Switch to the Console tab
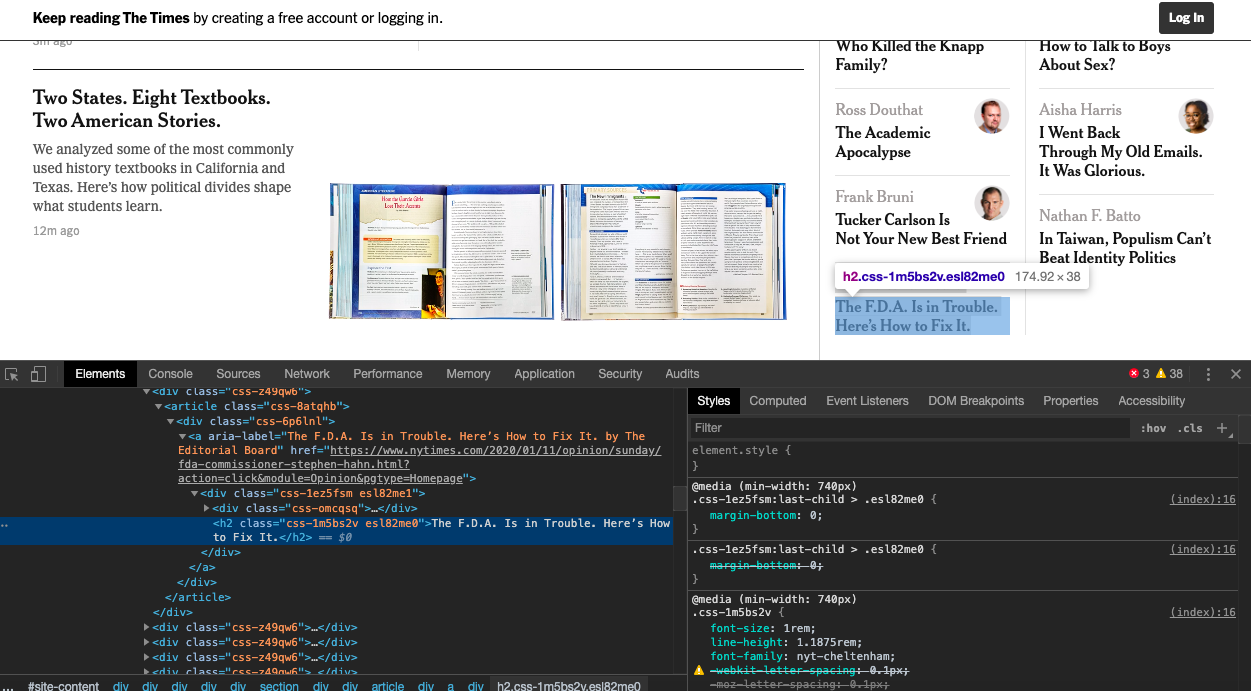This screenshot has height=691, width=1251. click(x=170, y=373)
